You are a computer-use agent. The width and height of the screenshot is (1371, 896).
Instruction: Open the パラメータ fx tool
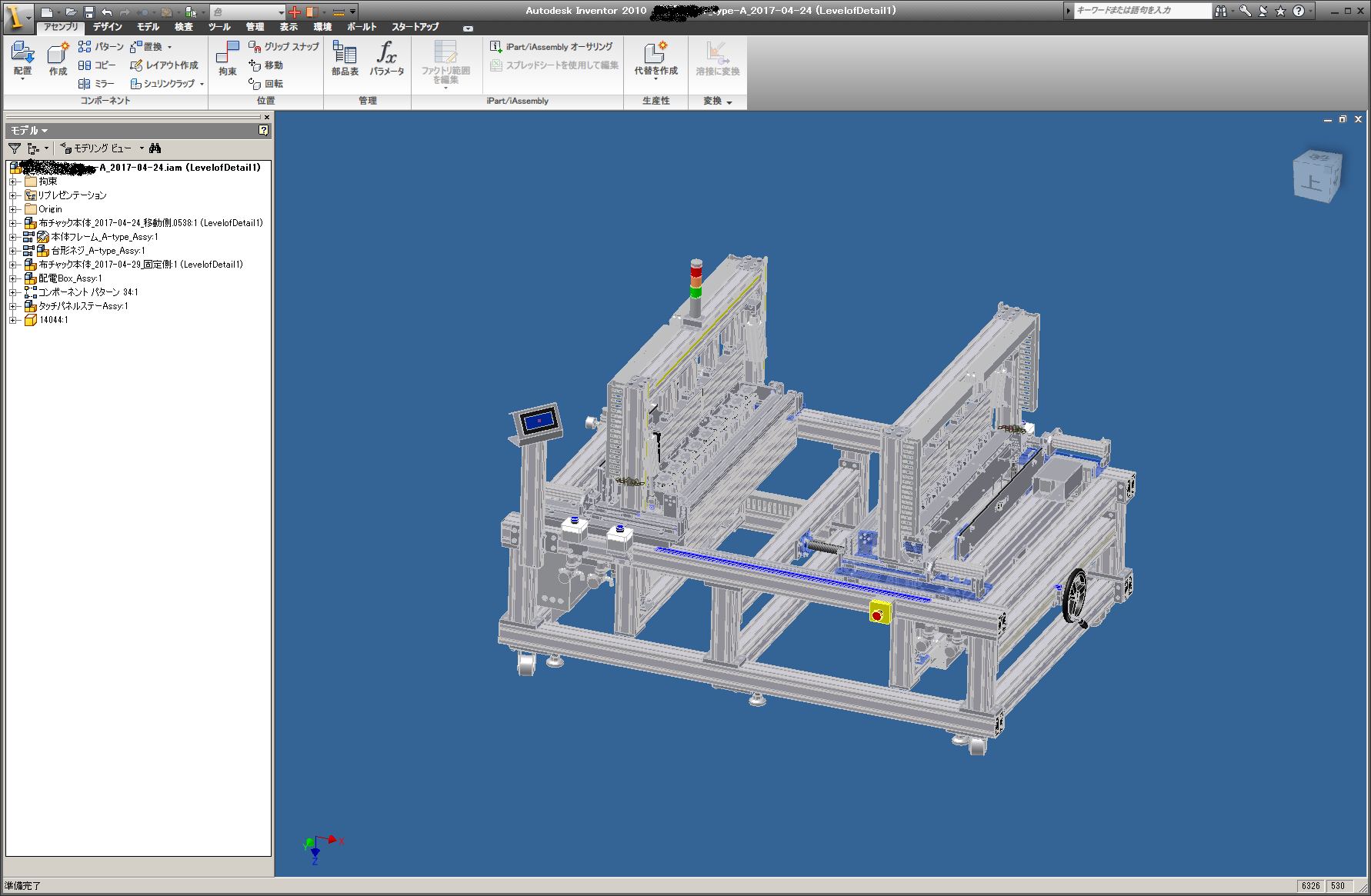click(386, 58)
